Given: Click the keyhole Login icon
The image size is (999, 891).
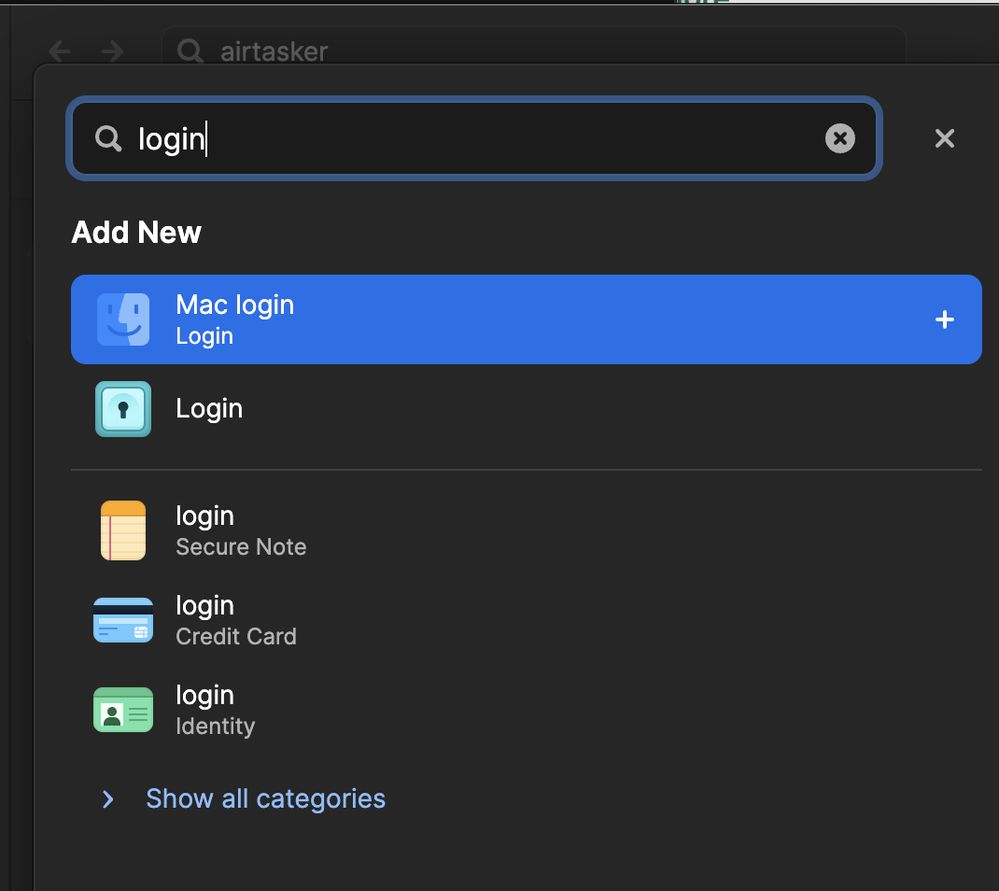Looking at the screenshot, I should [x=123, y=409].
